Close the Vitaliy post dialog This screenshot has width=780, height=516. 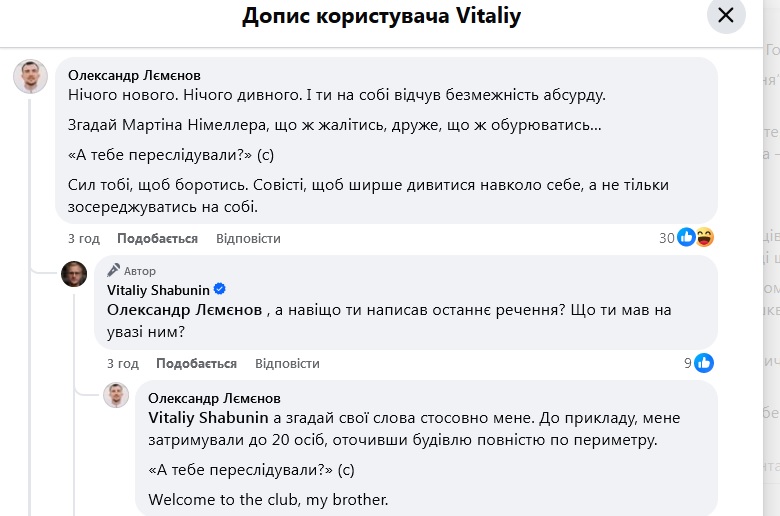(x=726, y=15)
